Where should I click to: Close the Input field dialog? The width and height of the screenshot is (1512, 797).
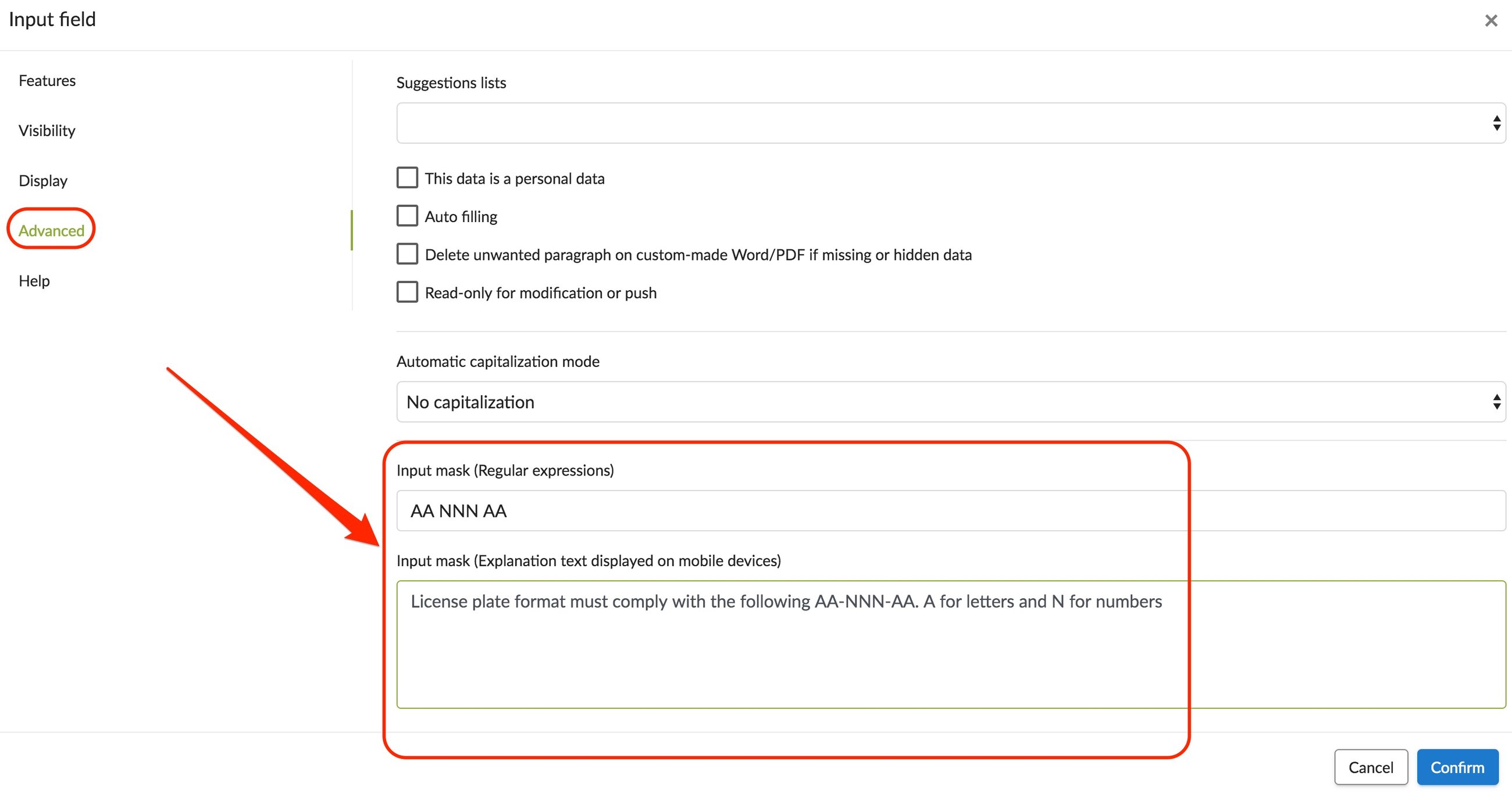(1491, 20)
